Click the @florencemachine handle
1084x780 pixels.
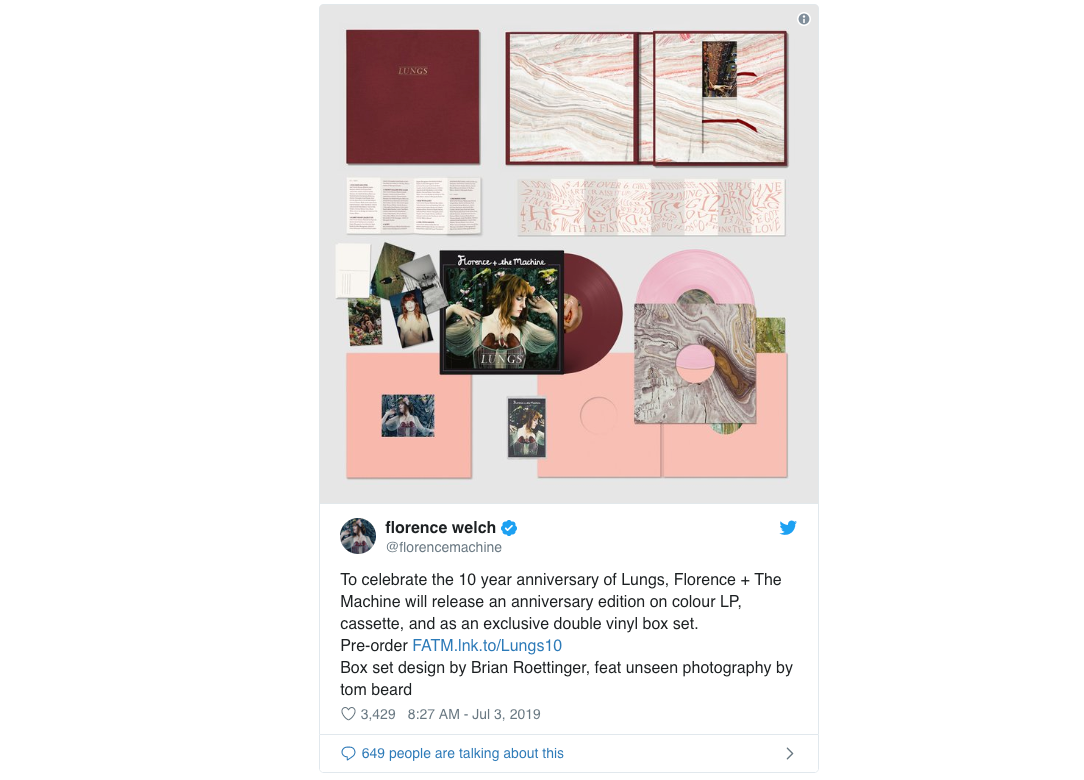(x=444, y=547)
